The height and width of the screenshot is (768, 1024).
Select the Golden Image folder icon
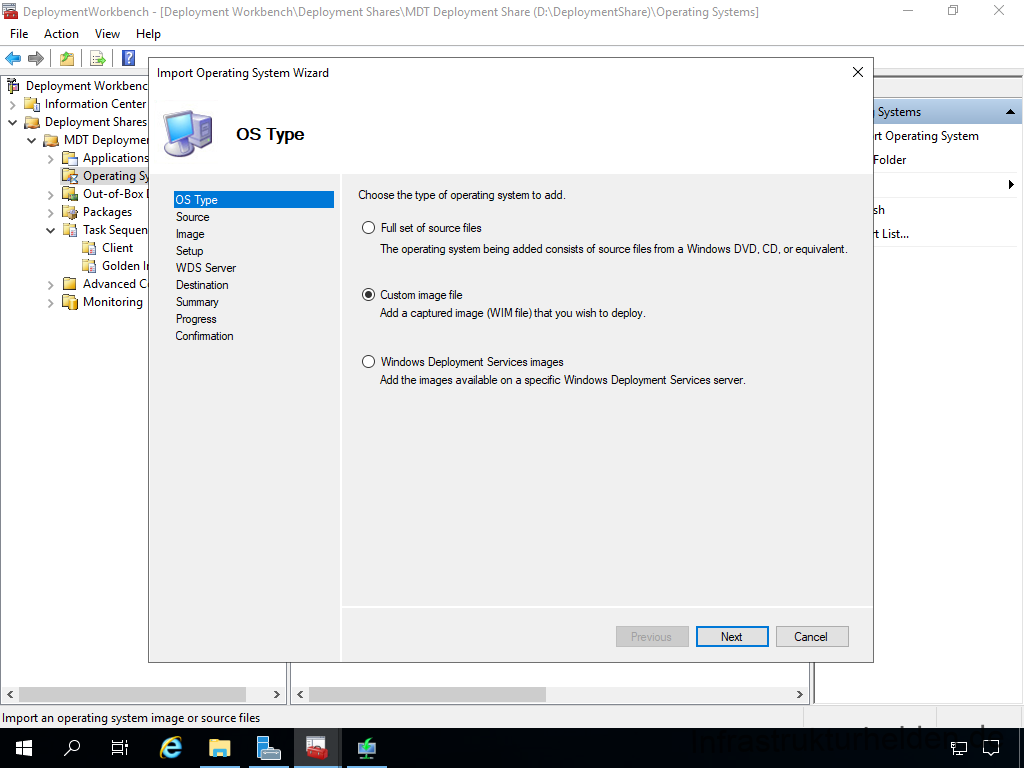pos(89,266)
